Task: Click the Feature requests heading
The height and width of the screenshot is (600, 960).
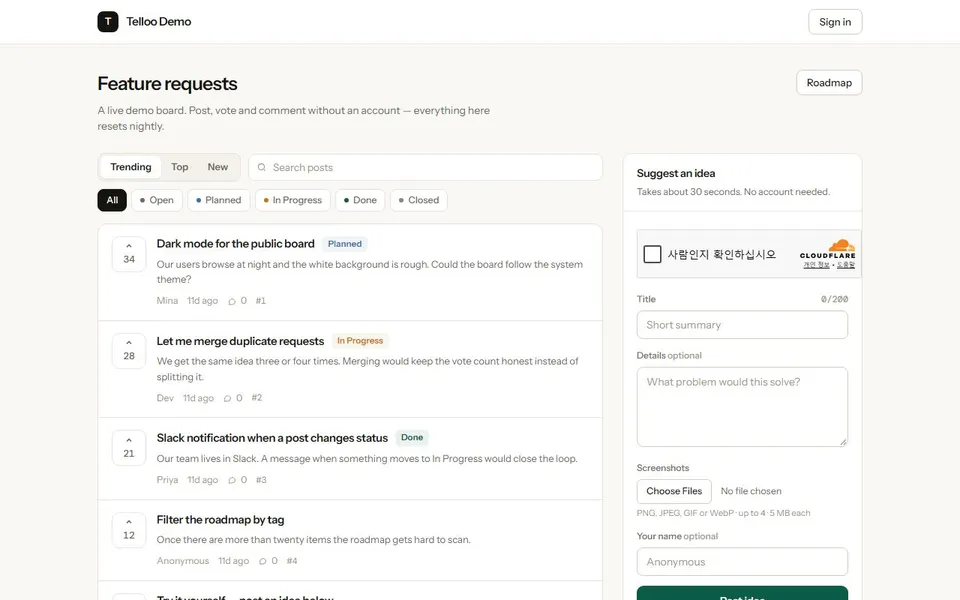Action: (x=167, y=83)
